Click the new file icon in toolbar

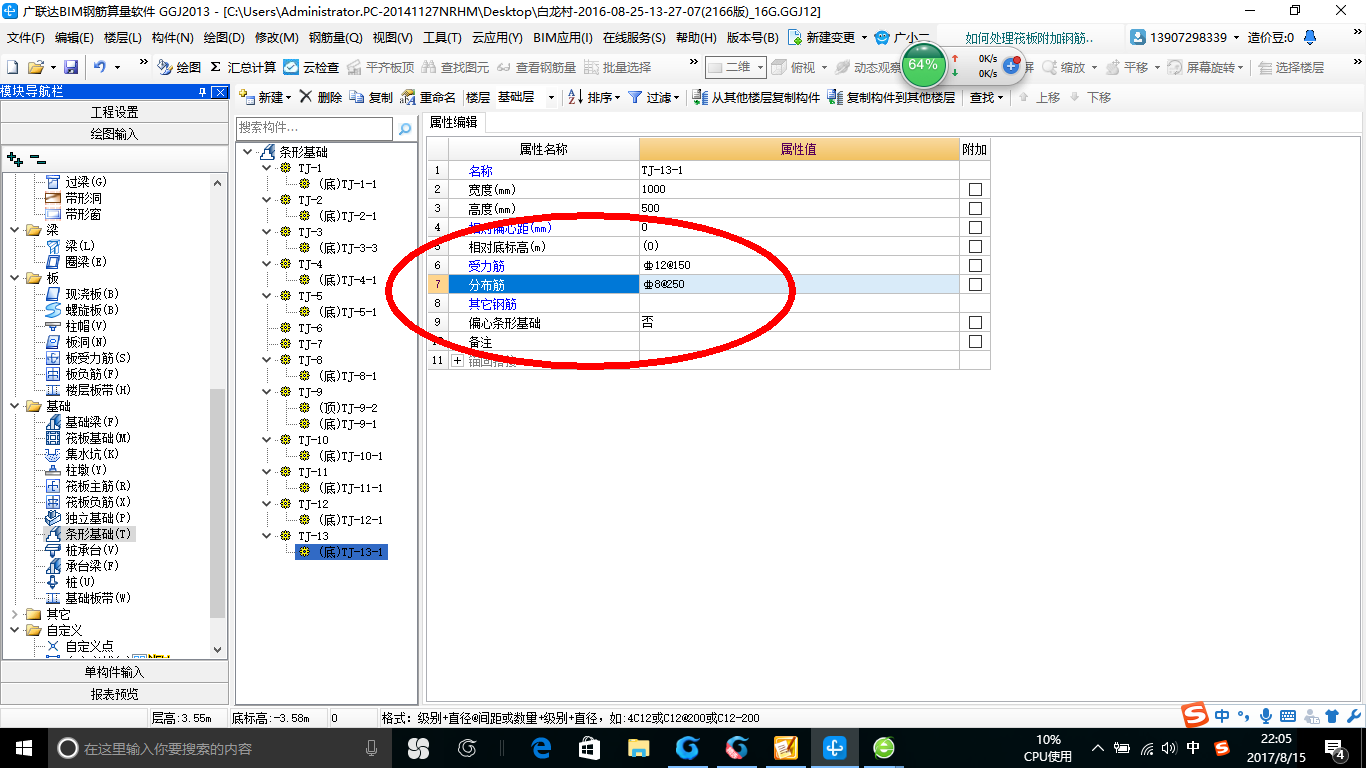(12, 67)
